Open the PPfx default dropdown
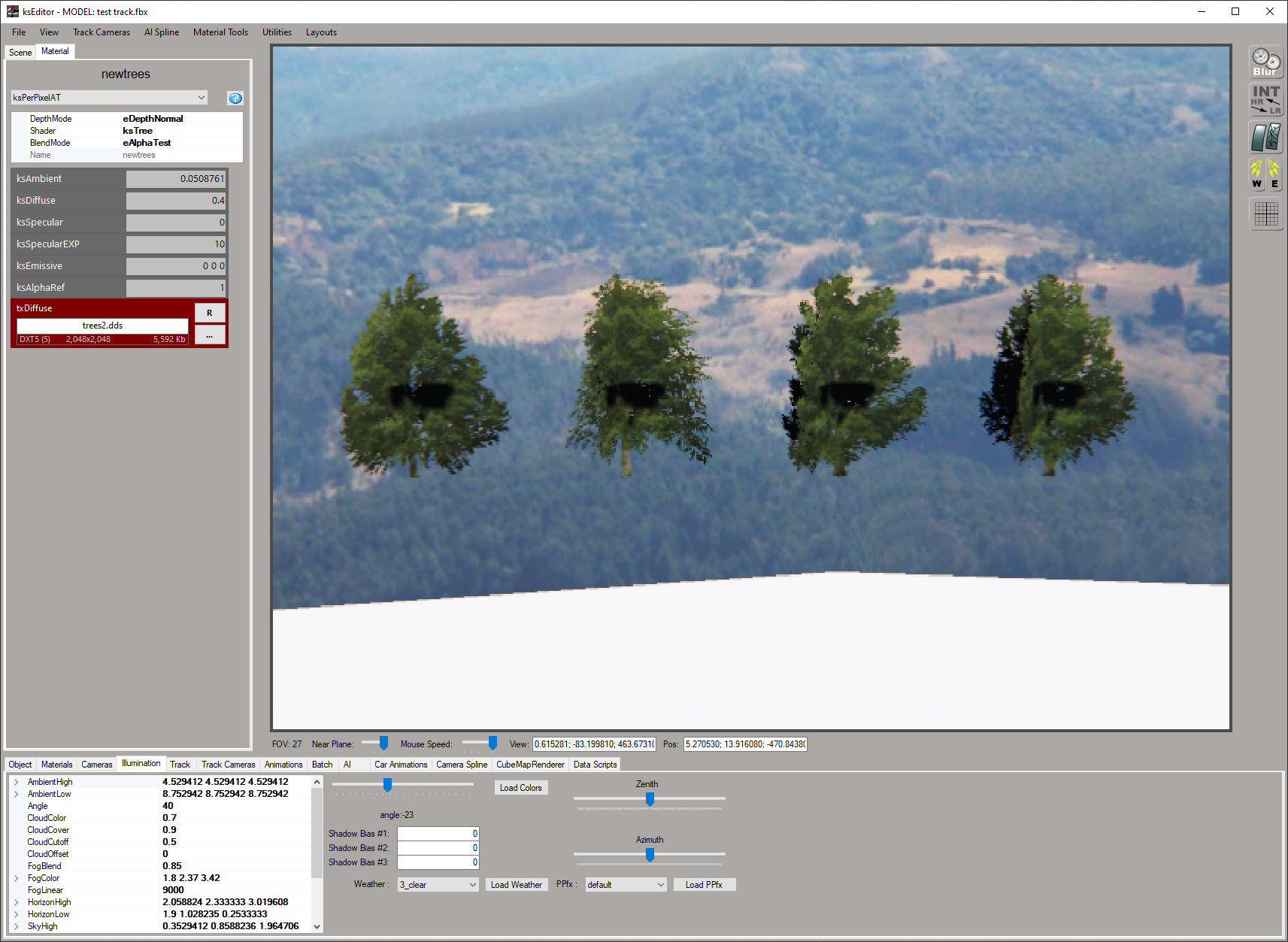Screen dimensions: 1288x942 [626, 885]
